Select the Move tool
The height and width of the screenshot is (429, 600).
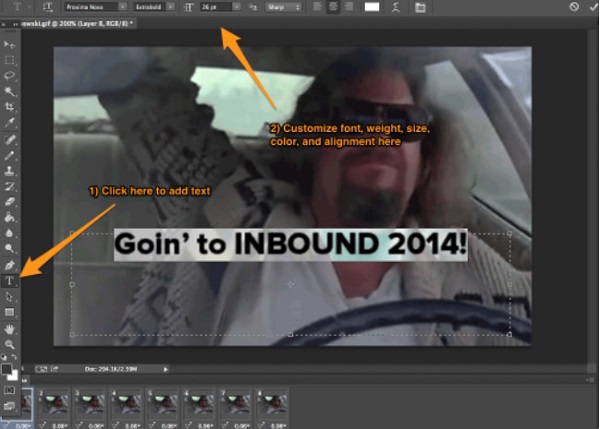click(9, 45)
